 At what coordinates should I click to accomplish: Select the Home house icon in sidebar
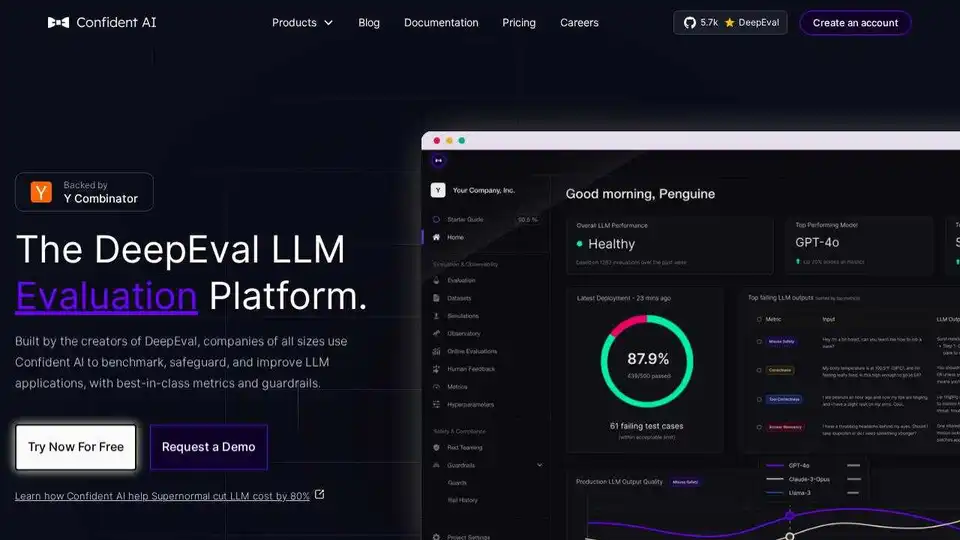[436, 237]
